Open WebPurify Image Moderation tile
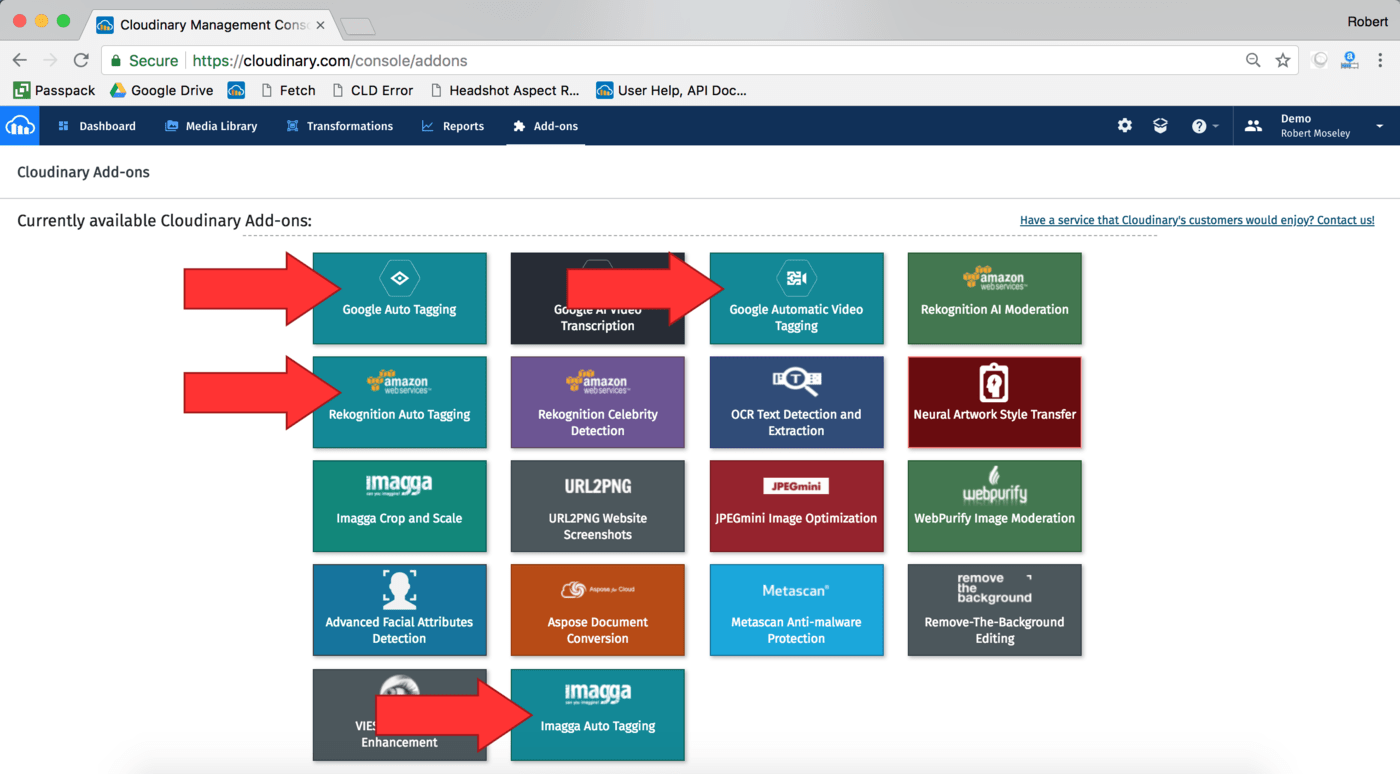This screenshot has width=1400, height=774. pyautogui.click(x=995, y=506)
